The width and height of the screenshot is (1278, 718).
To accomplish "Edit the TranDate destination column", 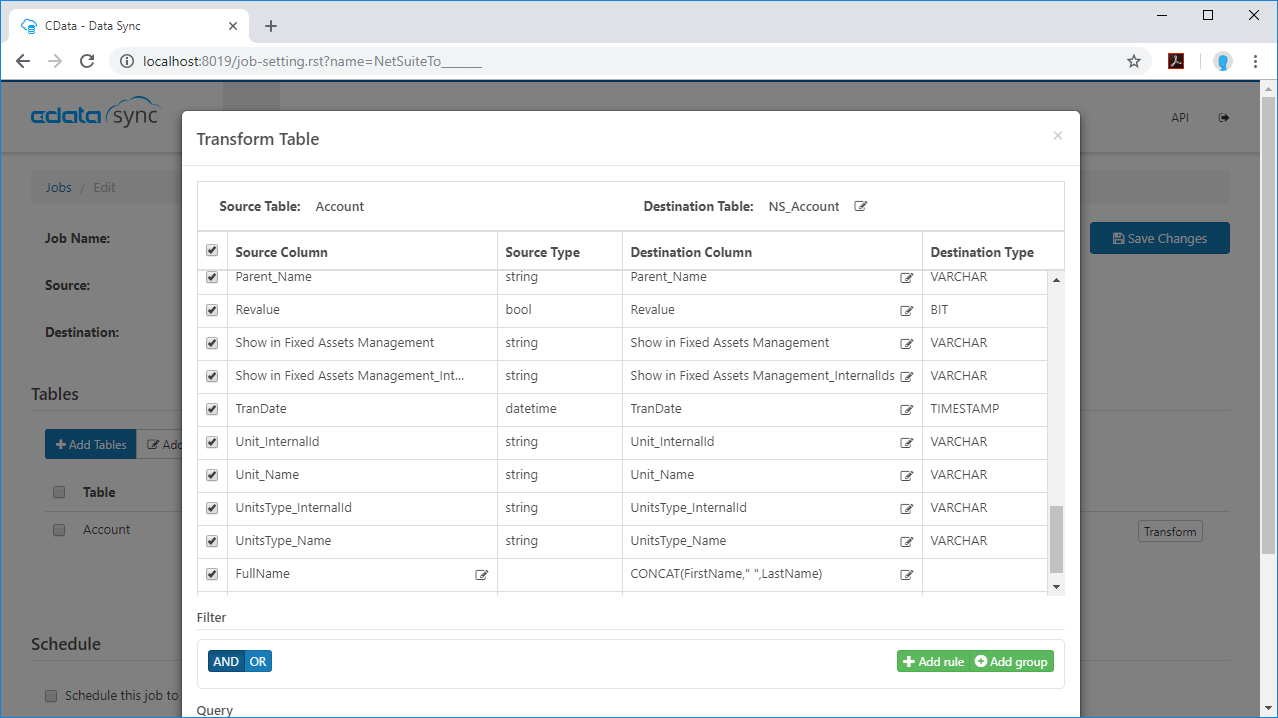I will [906, 410].
